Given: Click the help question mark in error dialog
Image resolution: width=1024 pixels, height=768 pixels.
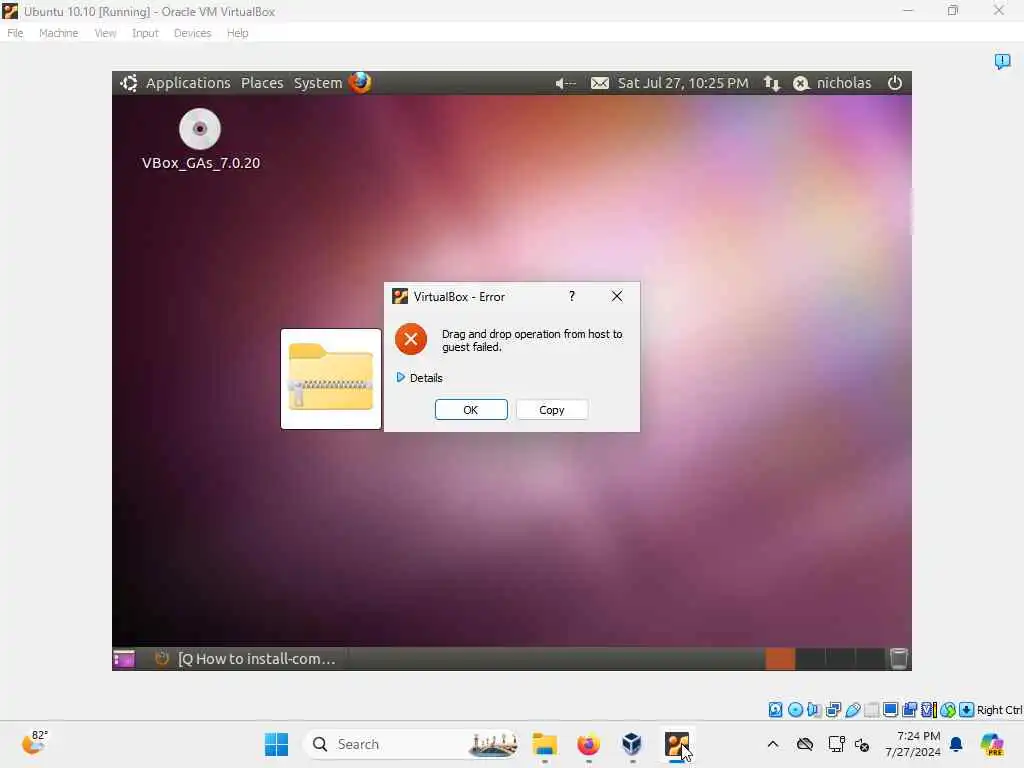Looking at the screenshot, I should tap(572, 296).
